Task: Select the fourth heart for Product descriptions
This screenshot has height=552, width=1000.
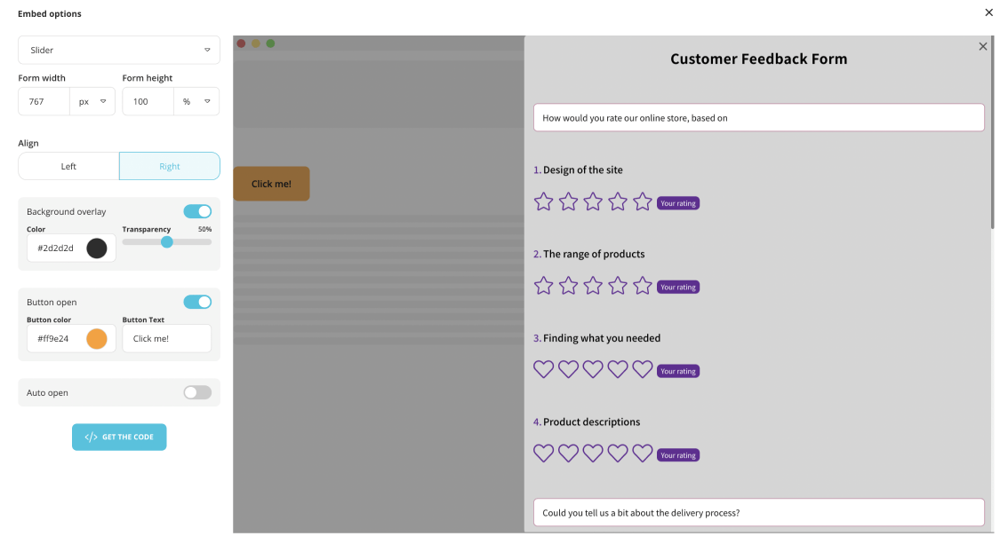Action: click(x=618, y=454)
